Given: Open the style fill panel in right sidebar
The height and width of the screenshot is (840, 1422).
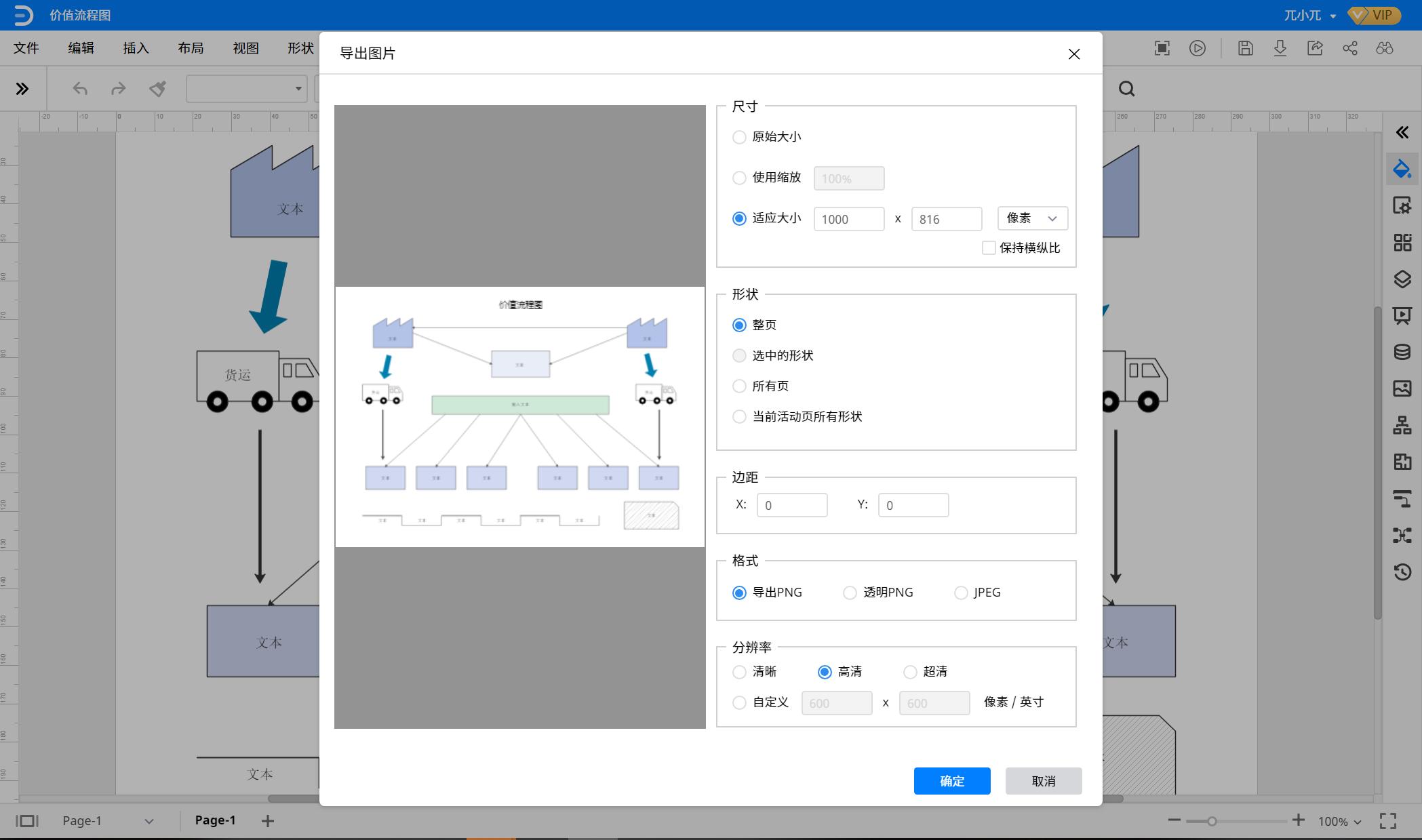Looking at the screenshot, I should pos(1403,168).
